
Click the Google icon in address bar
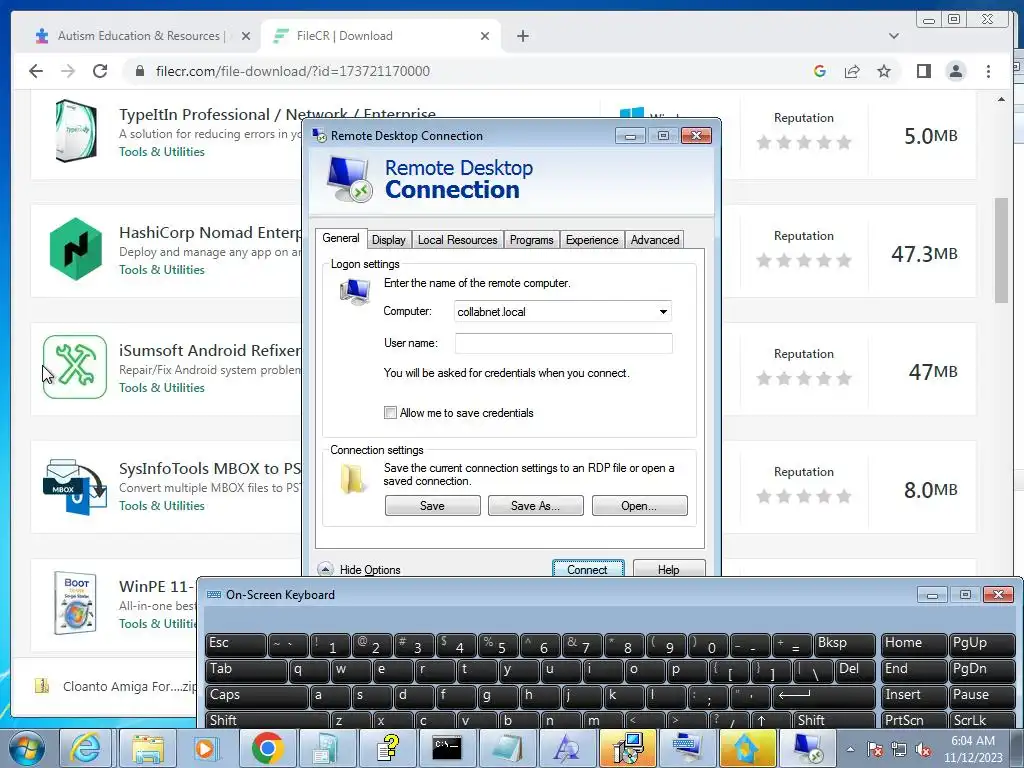[820, 71]
